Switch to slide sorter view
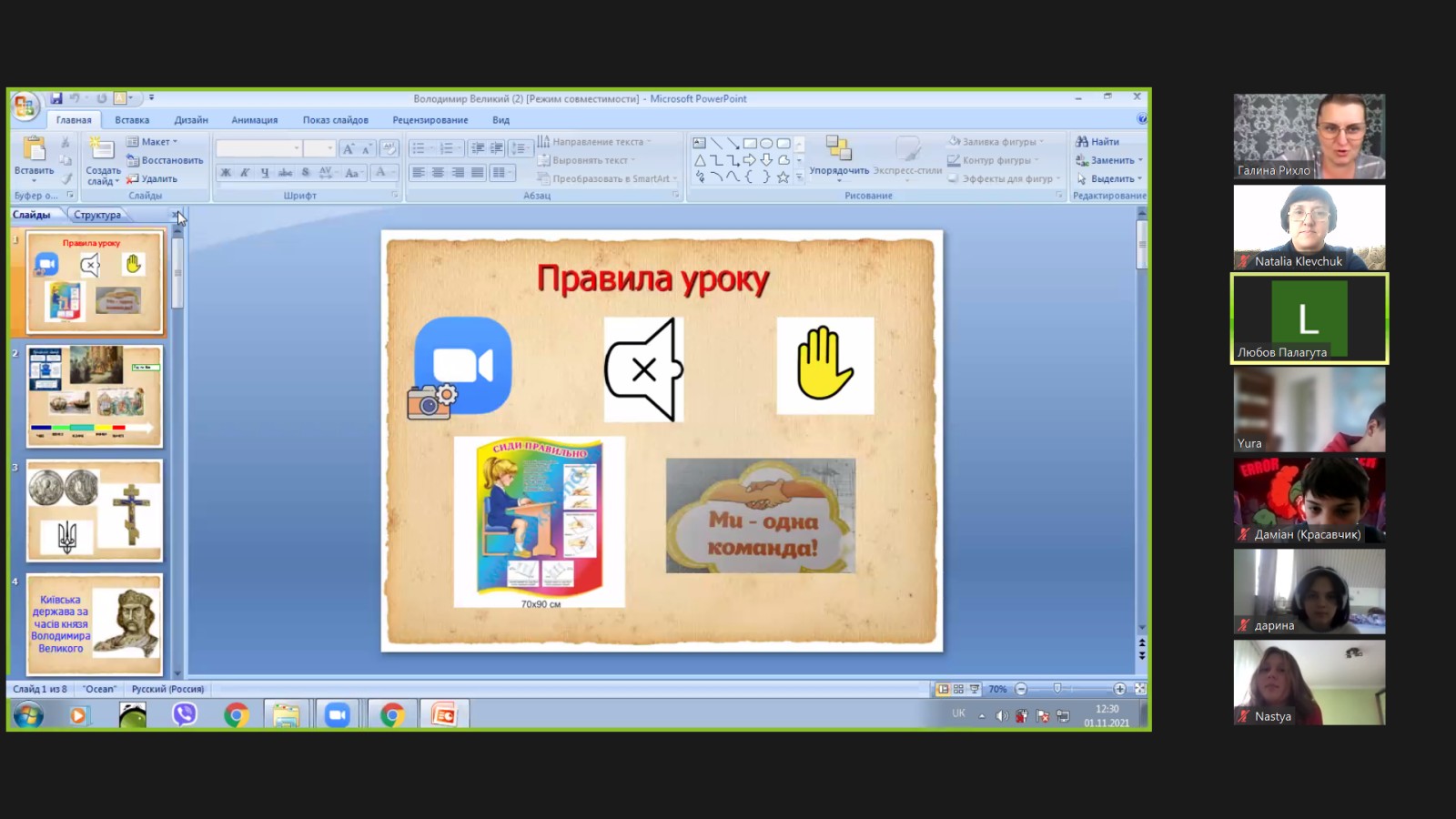The width and height of the screenshot is (1456, 819). pos(958,689)
